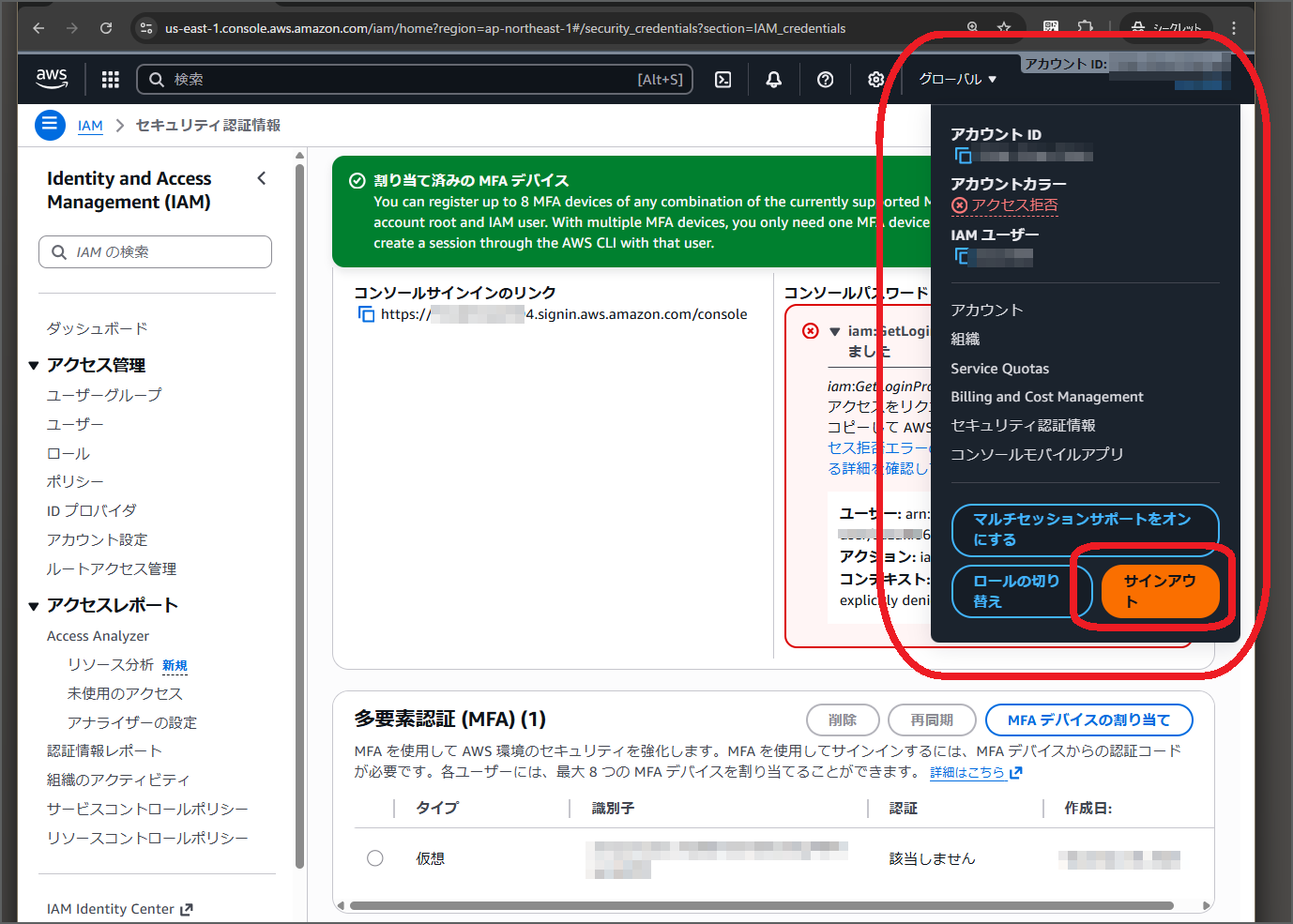Open the settings gear in AWS header
Image resolution: width=1293 pixels, height=924 pixels.
(x=875, y=80)
